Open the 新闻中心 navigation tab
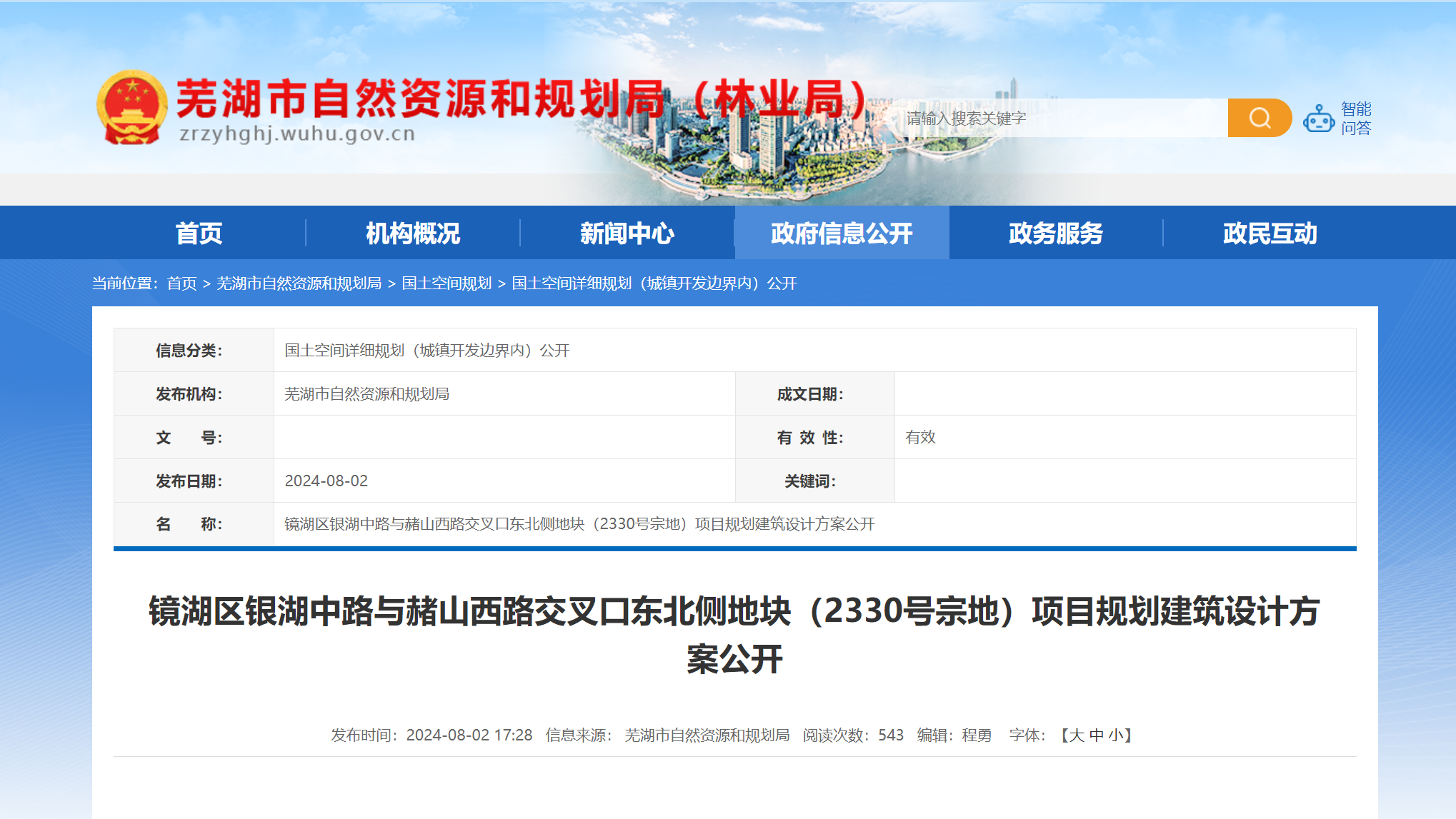This screenshot has height=819, width=1456. coord(627,233)
